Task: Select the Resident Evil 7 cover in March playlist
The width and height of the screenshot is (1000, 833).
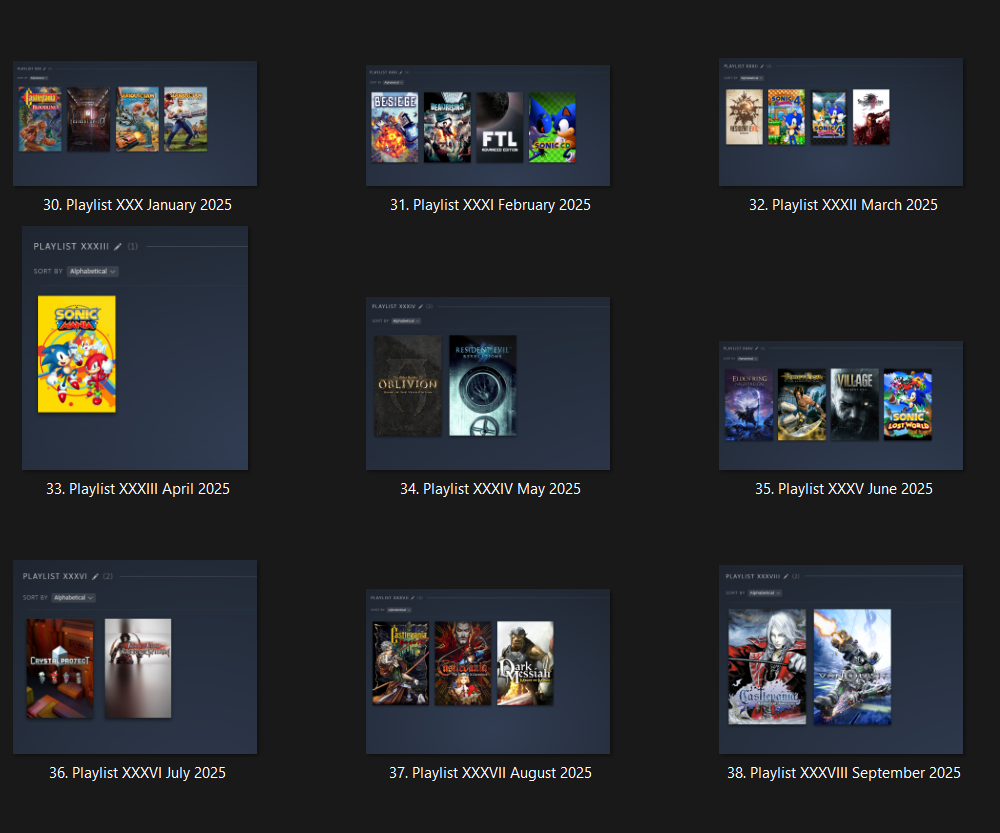Action: click(x=744, y=117)
